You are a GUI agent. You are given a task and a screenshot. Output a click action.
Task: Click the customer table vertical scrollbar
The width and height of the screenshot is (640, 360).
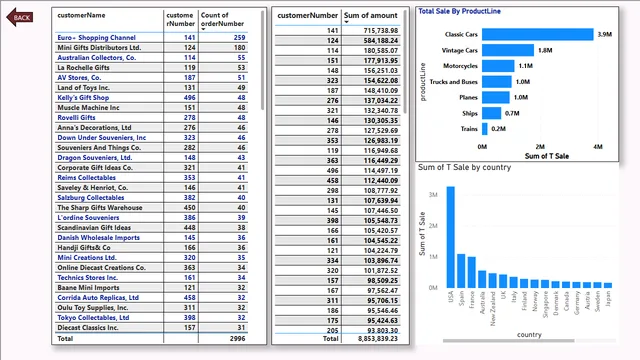click(x=262, y=60)
